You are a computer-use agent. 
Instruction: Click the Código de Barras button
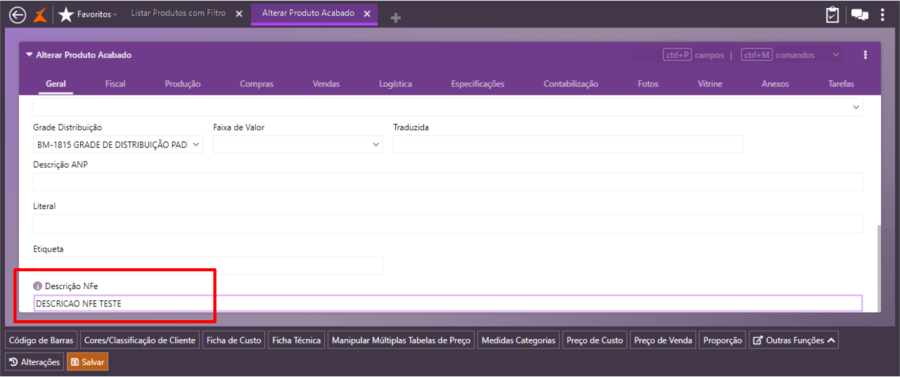tap(41, 340)
